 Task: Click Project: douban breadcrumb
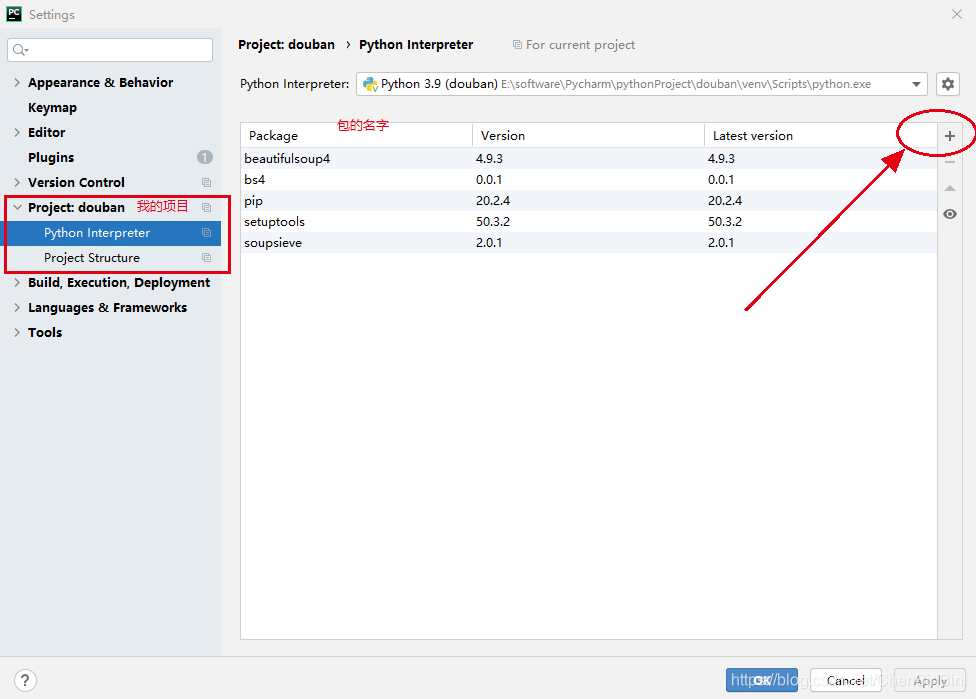click(x=286, y=45)
